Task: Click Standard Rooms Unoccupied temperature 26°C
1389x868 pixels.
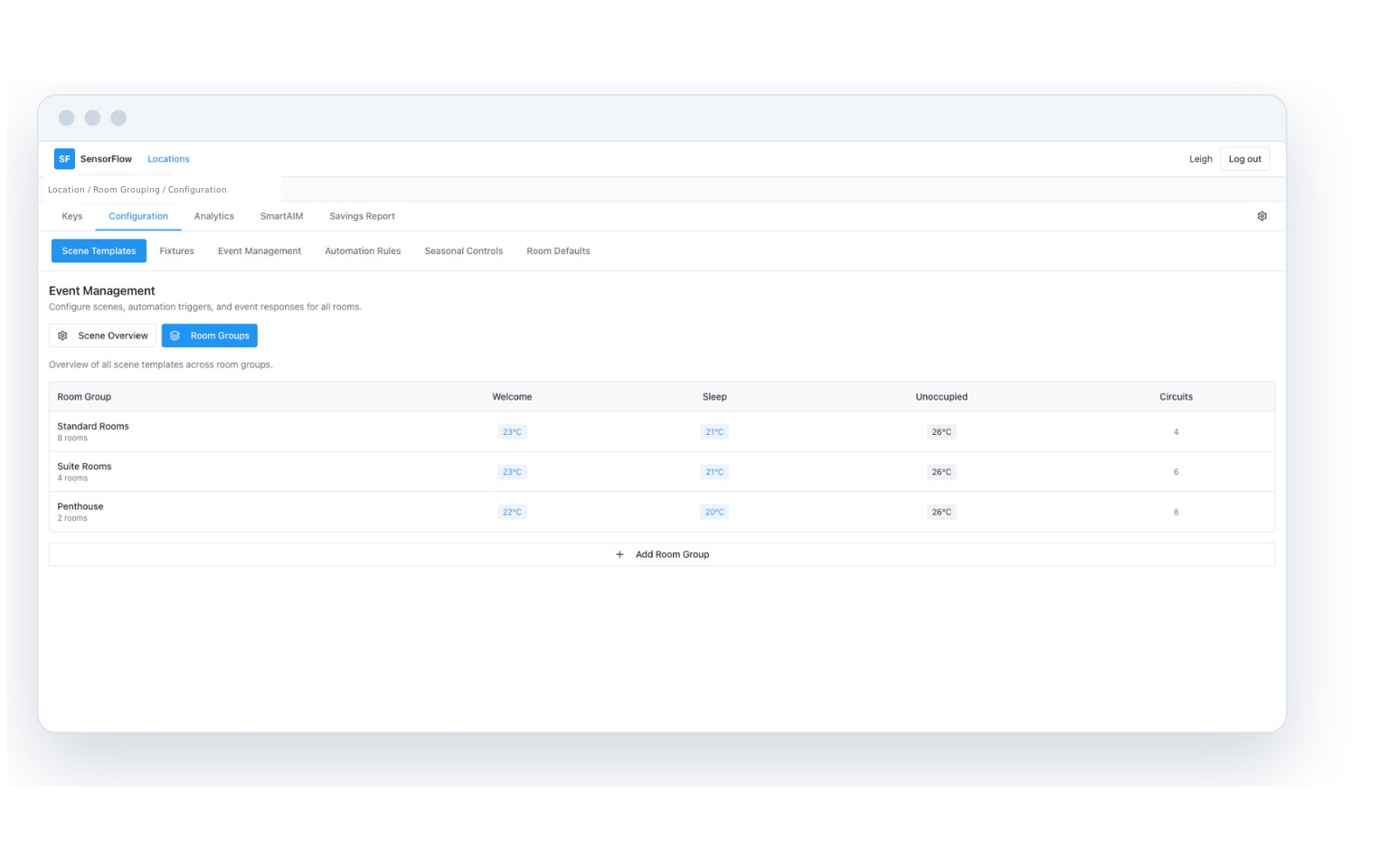Action: [941, 432]
